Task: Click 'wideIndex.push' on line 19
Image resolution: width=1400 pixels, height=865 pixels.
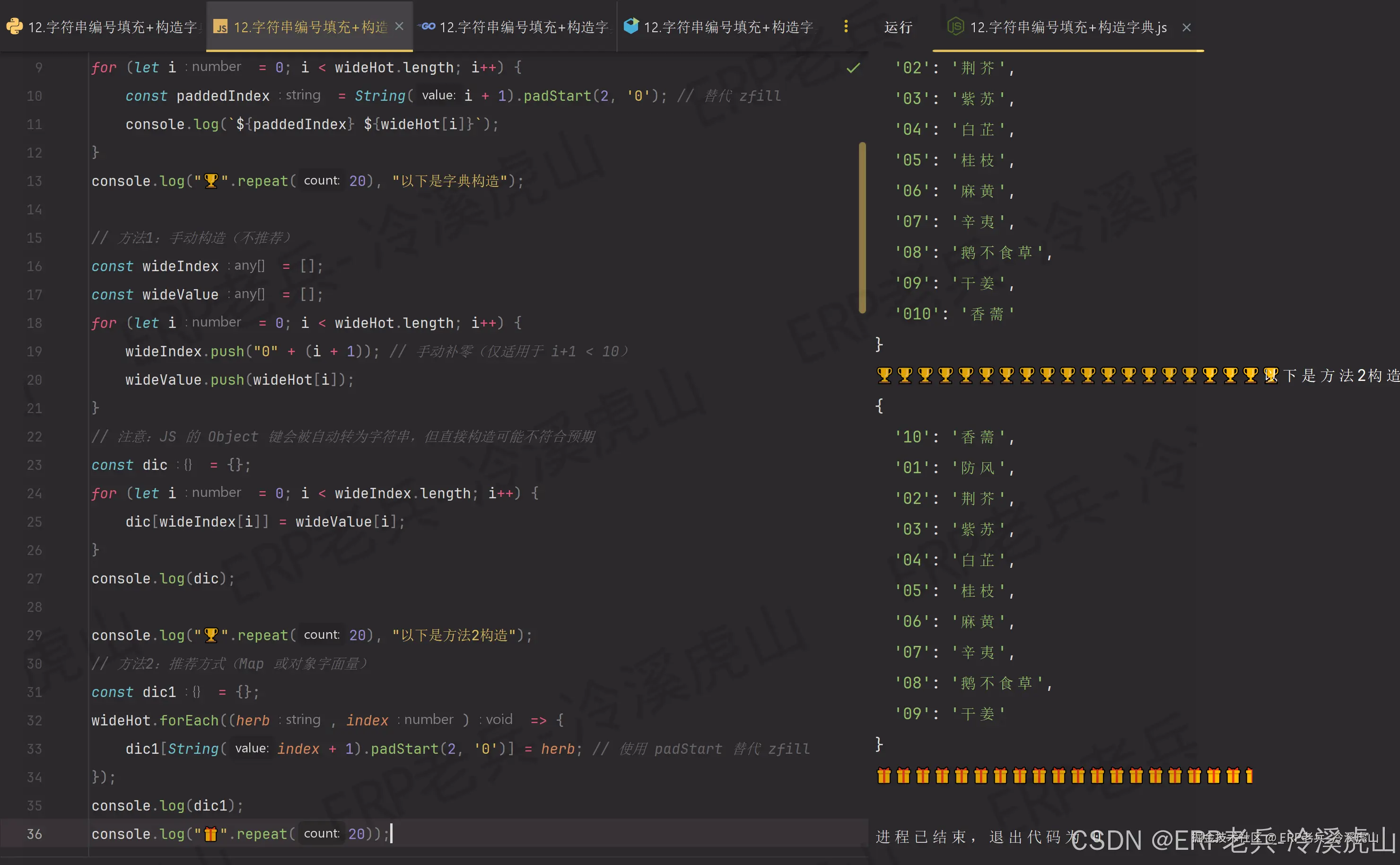Action: 184,351
